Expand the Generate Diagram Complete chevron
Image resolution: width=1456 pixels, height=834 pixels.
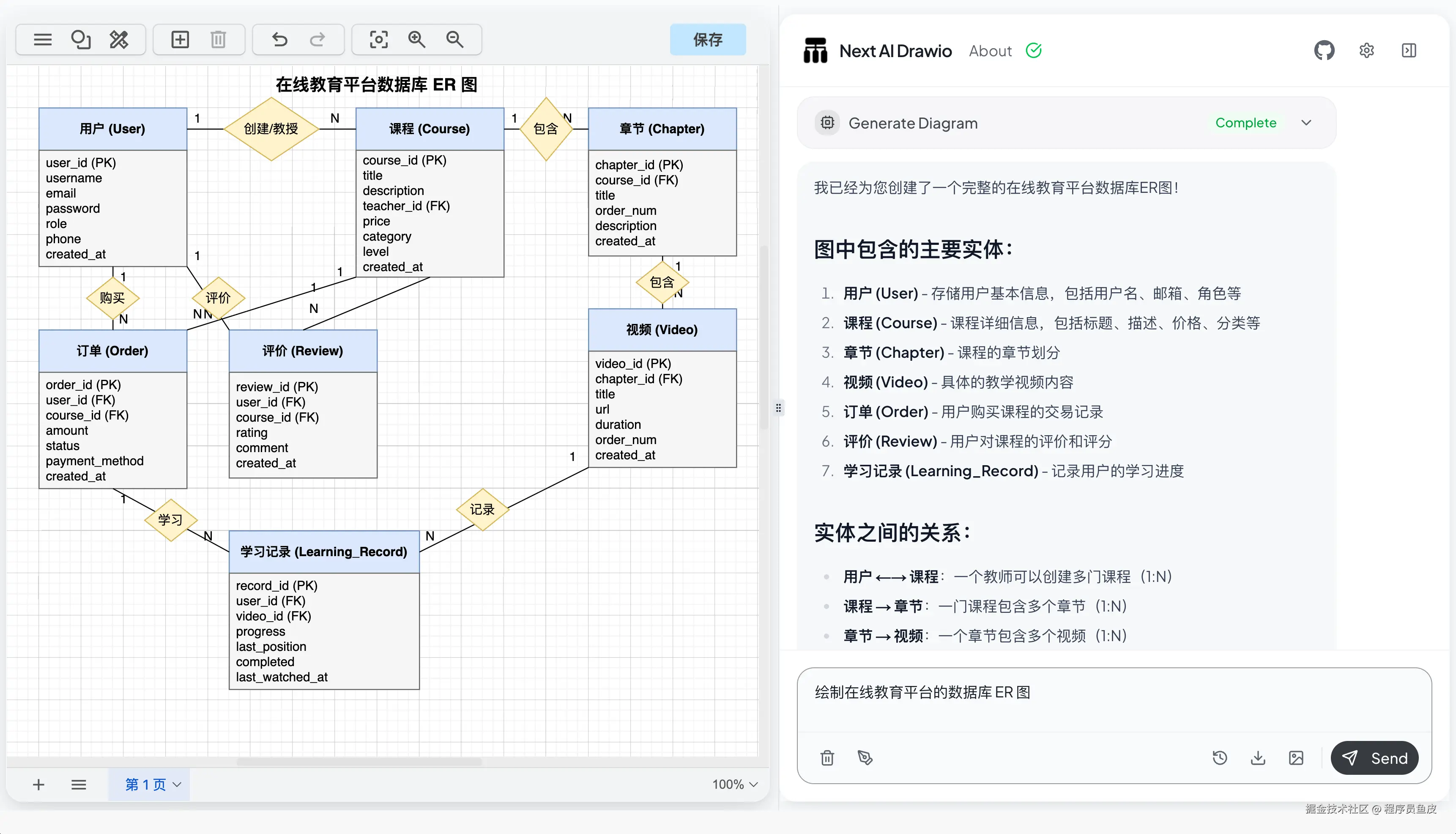1306,123
